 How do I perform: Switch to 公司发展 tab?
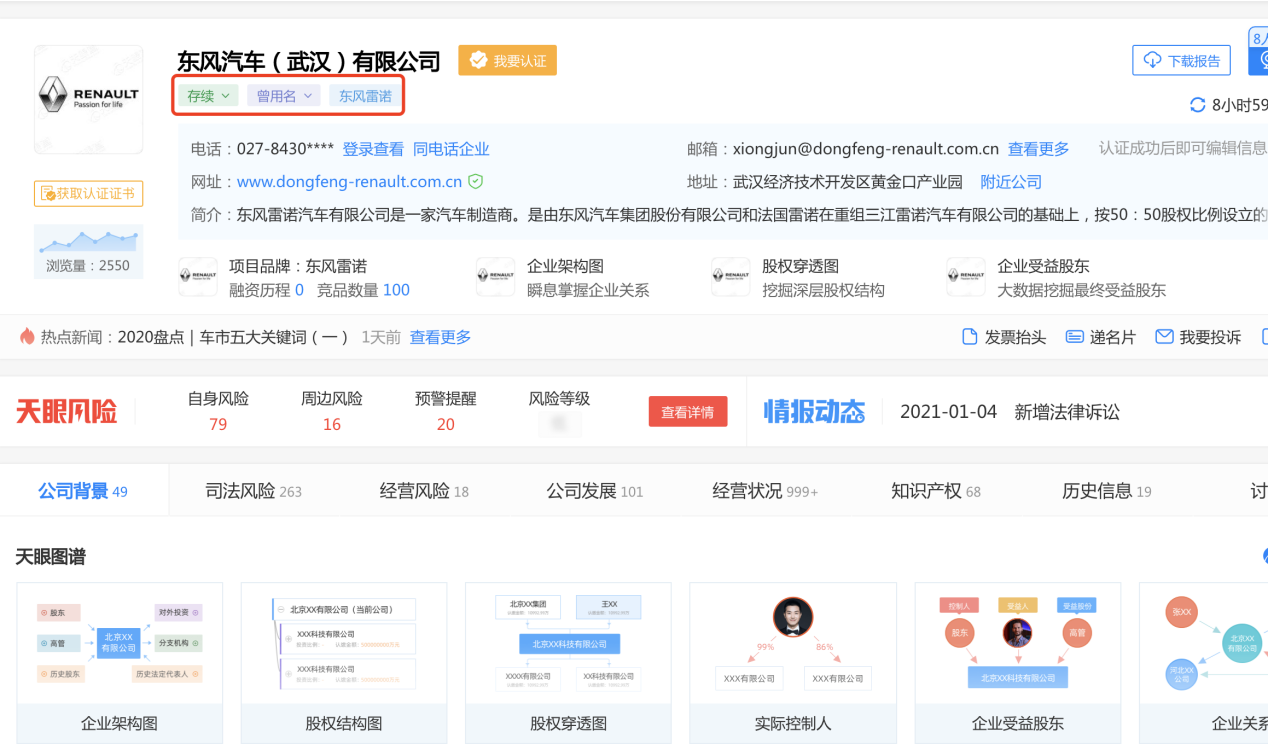(x=595, y=491)
